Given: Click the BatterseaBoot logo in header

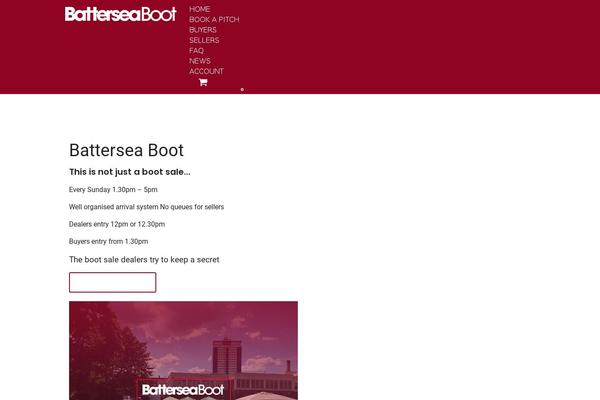Looking at the screenshot, I should [121, 14].
